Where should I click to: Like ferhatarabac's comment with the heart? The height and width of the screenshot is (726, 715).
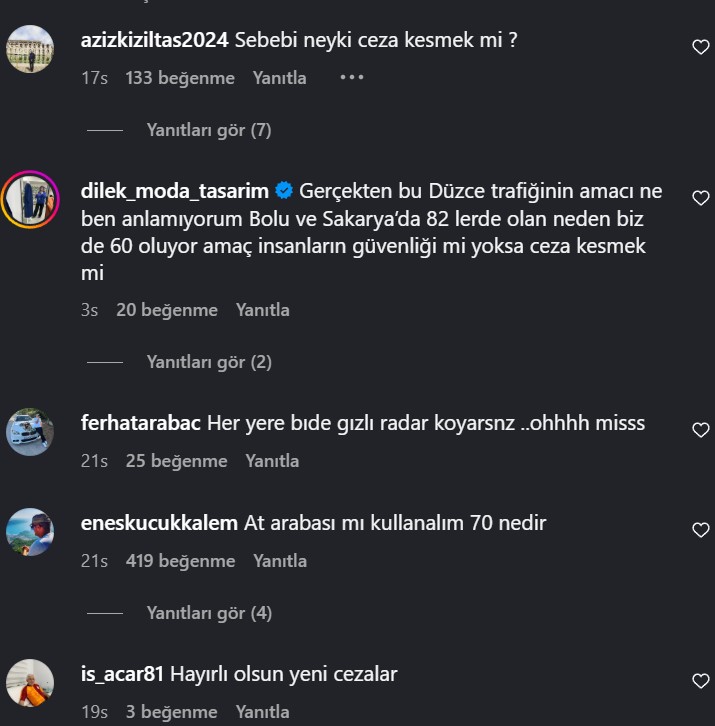(x=701, y=429)
